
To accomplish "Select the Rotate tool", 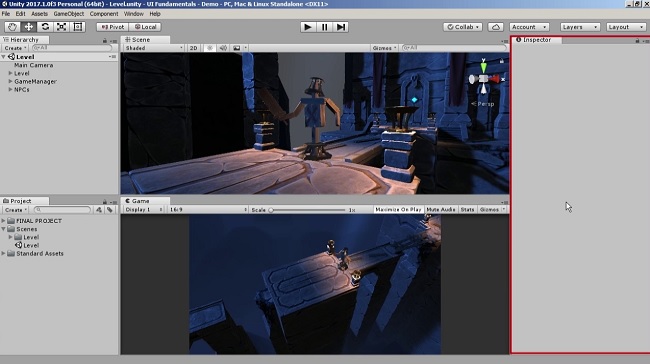I will 45,27.
